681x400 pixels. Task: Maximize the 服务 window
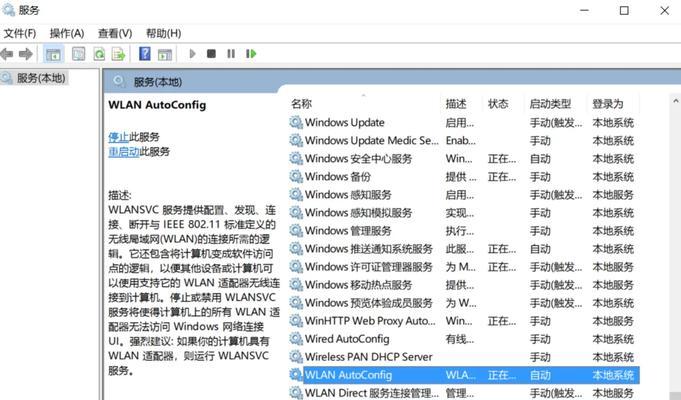[624, 10]
